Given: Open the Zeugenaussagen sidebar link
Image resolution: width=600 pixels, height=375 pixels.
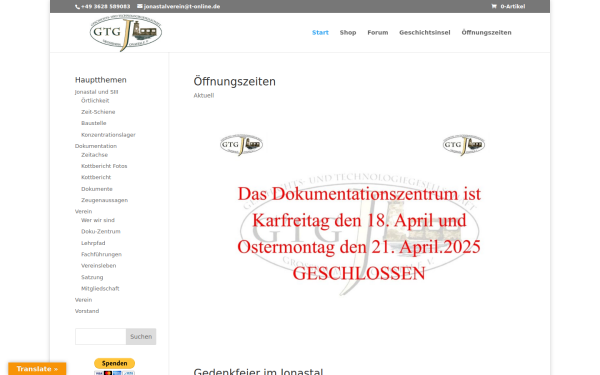Looking at the screenshot, I should 104,200.
